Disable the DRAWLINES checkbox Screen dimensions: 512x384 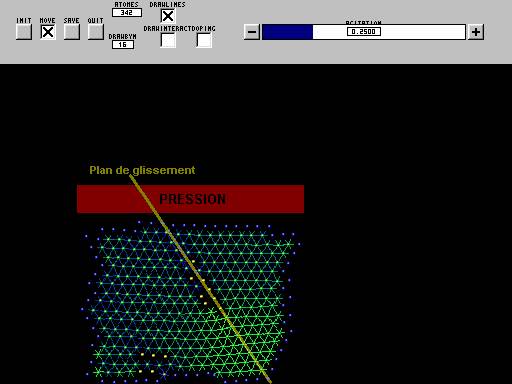(168, 16)
